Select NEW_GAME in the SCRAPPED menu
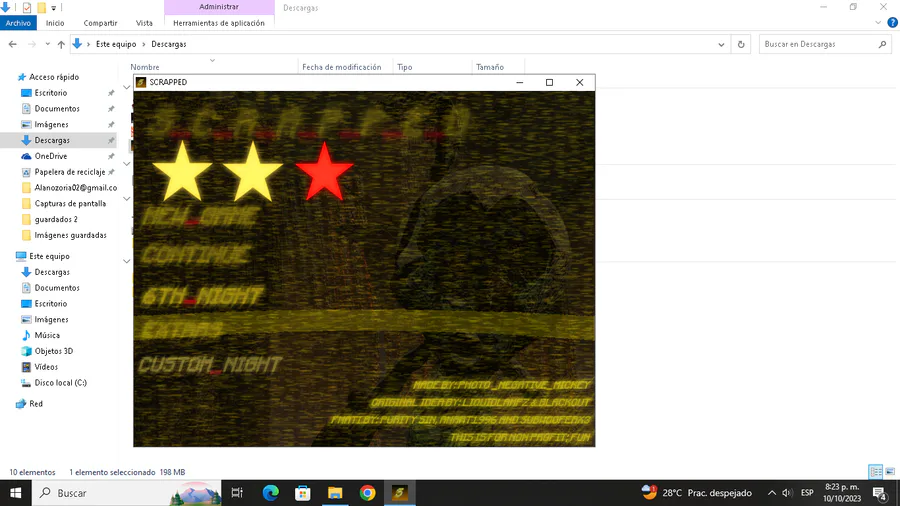This screenshot has height=506, width=900. tap(200, 217)
